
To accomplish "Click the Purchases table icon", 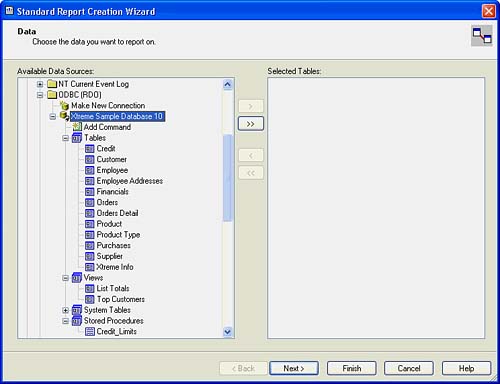I will point(90,246).
